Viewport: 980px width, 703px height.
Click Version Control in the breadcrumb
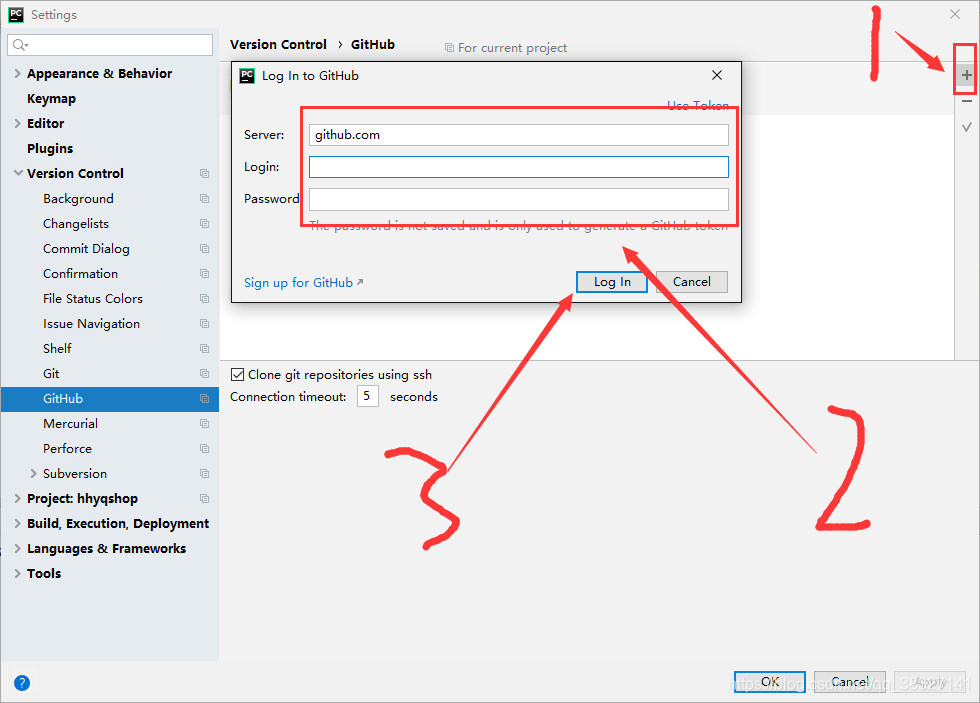coord(278,45)
